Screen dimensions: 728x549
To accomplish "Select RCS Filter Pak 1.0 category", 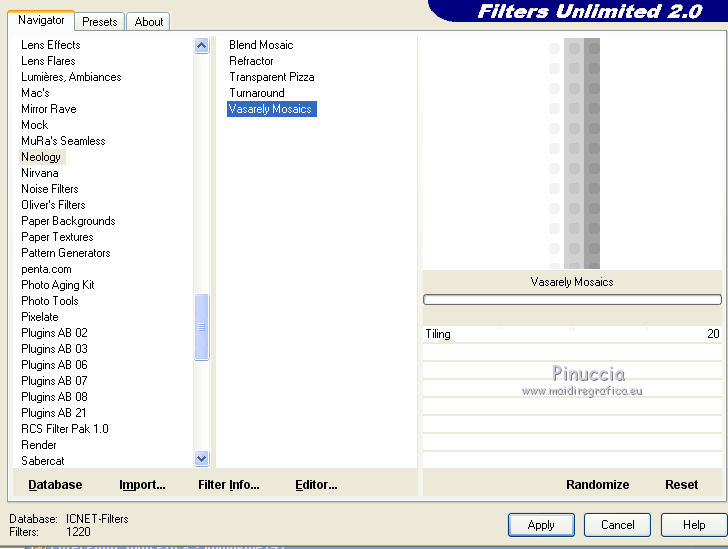I will coord(65,429).
